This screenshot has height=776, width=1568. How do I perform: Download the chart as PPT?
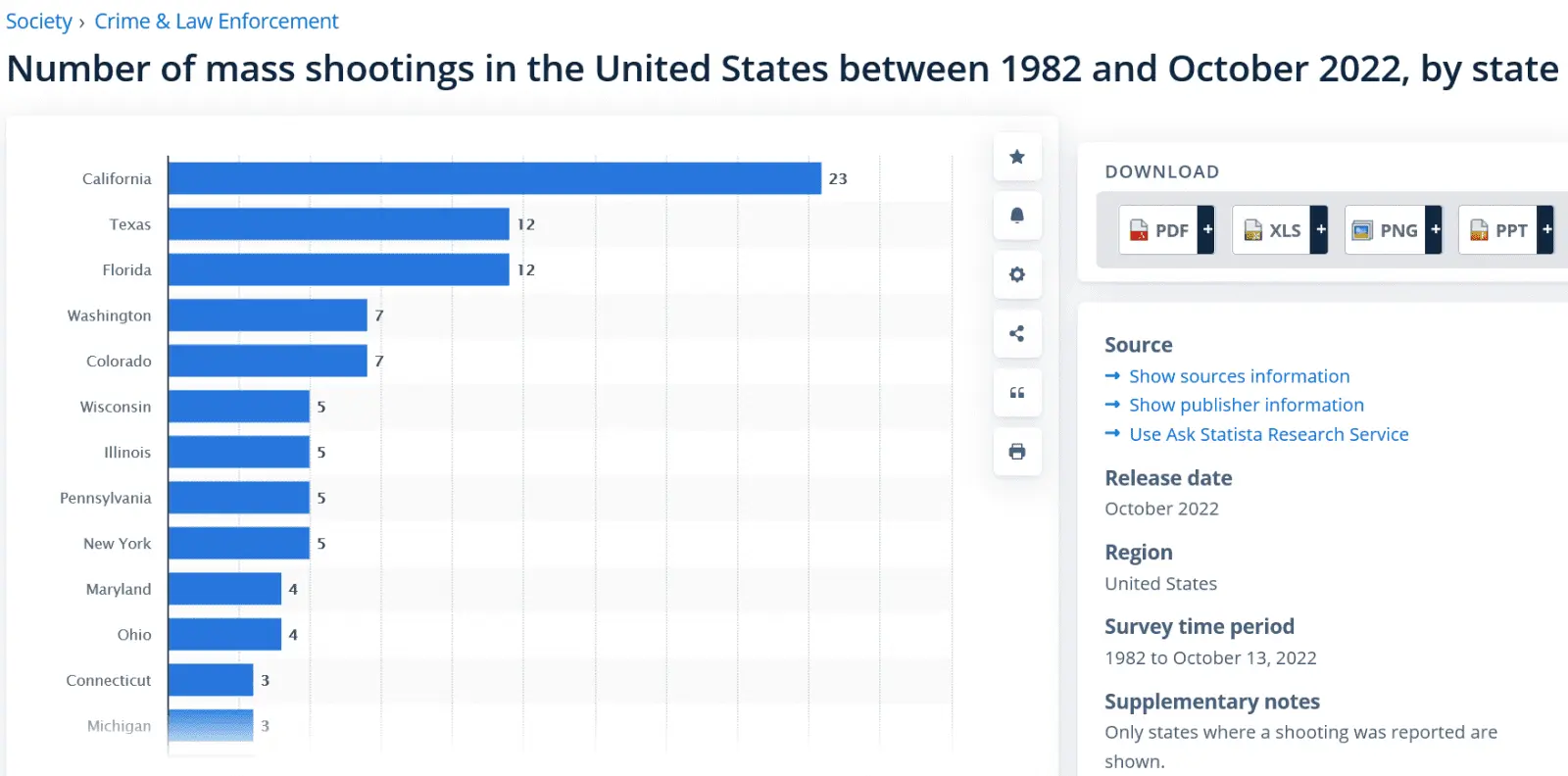click(1499, 230)
